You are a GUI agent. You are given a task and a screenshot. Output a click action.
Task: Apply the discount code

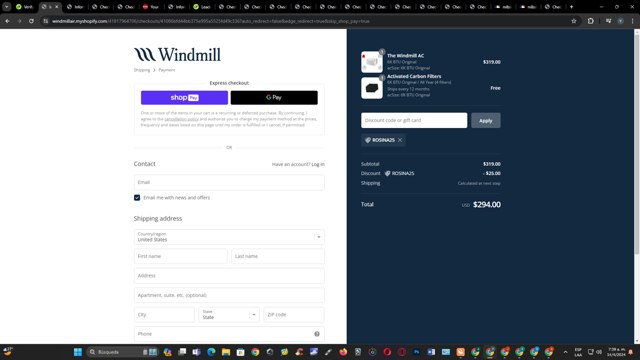pyautogui.click(x=486, y=120)
